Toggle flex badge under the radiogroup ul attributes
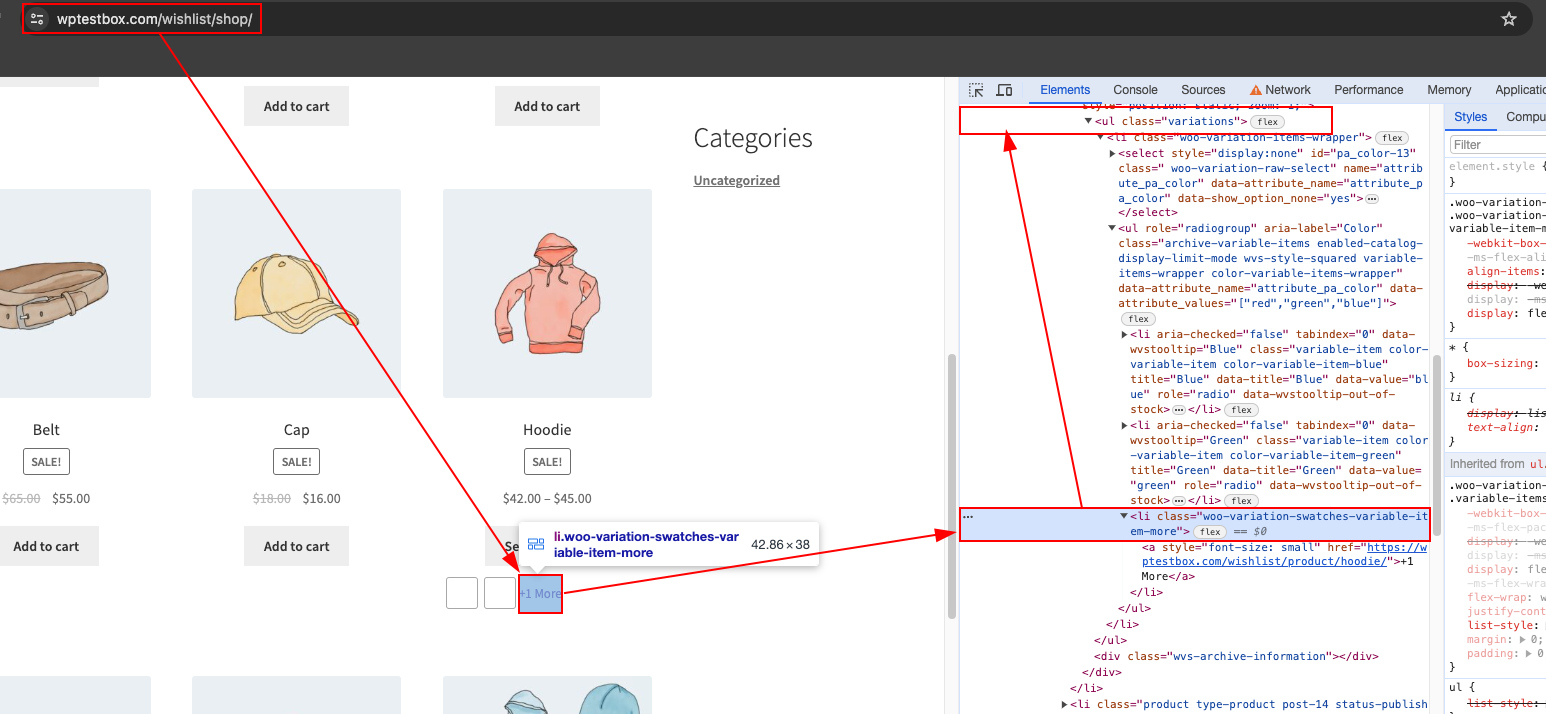The image size is (1546, 714). tap(1138, 319)
